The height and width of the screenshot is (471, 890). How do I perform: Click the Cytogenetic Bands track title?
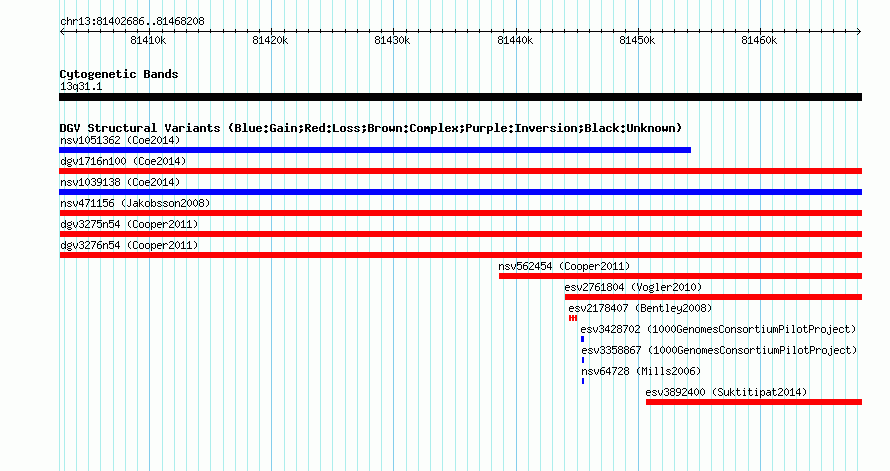119,74
